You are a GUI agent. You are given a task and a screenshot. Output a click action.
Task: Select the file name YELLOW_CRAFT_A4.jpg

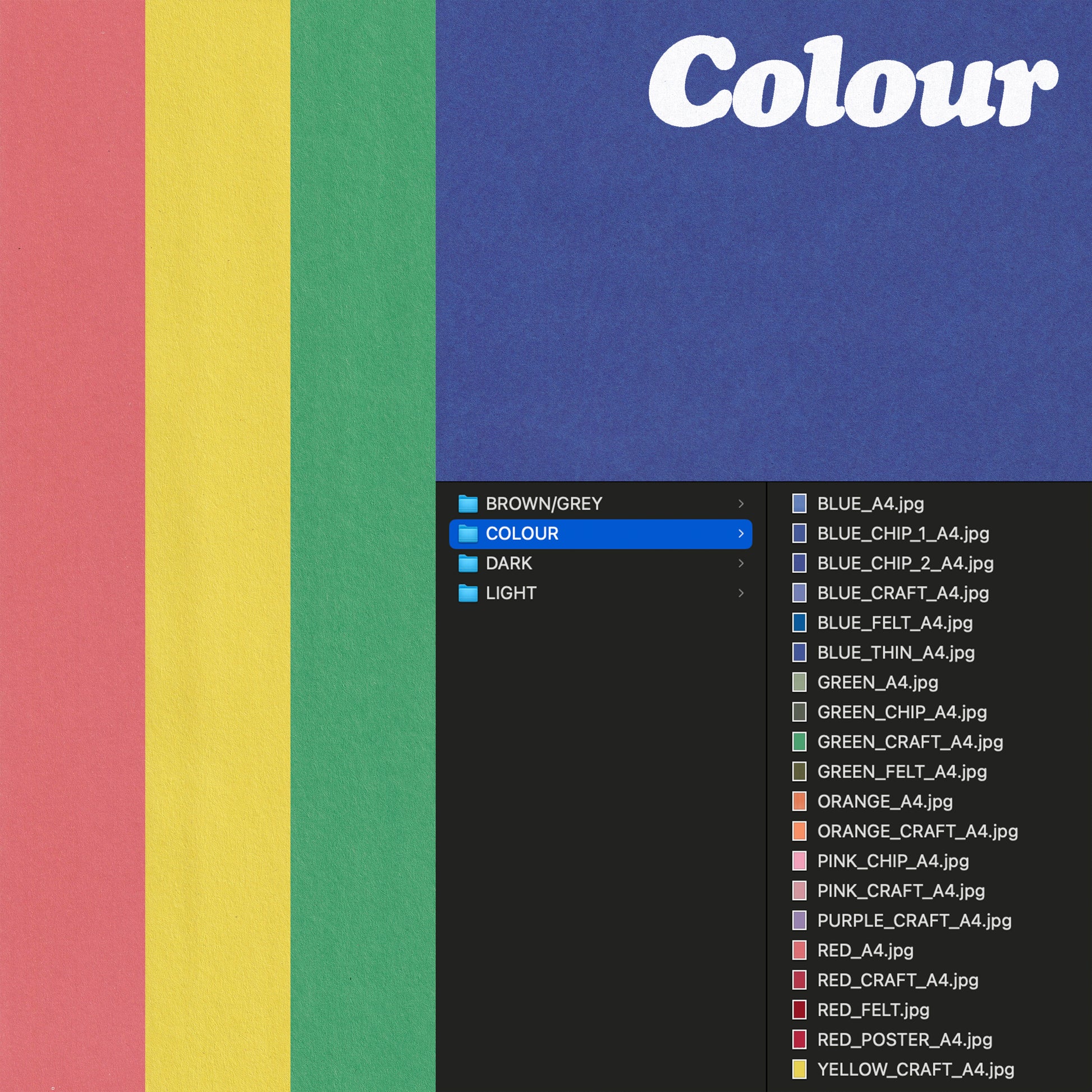916,1070
